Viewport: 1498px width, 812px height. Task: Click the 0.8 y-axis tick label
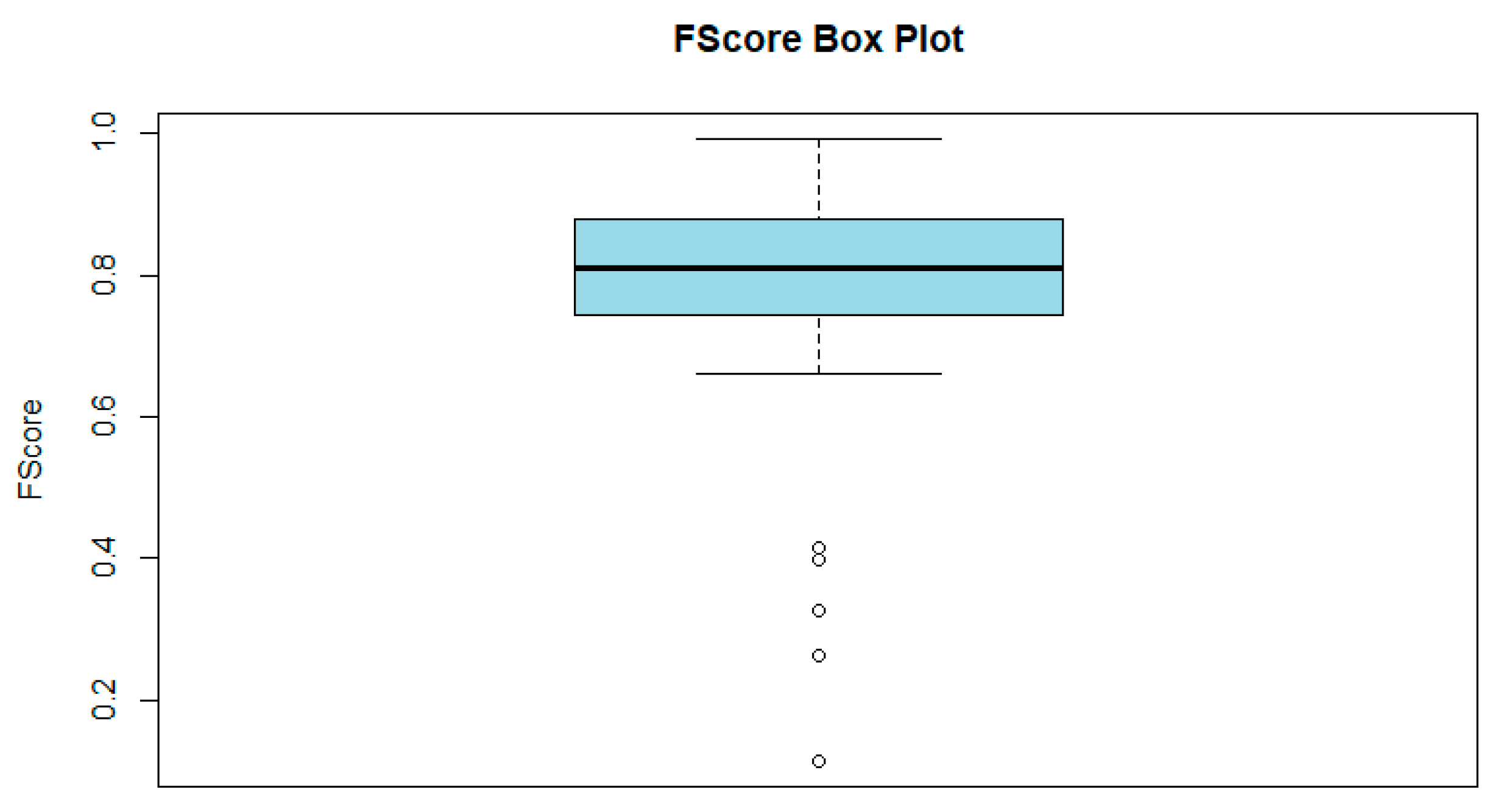click(x=104, y=275)
